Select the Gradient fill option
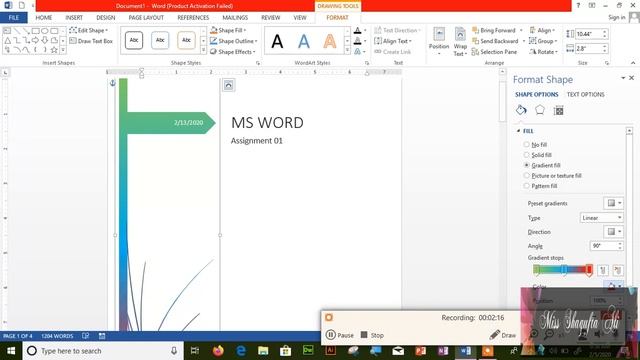Viewport: 640px width, 360px height. tap(542, 165)
